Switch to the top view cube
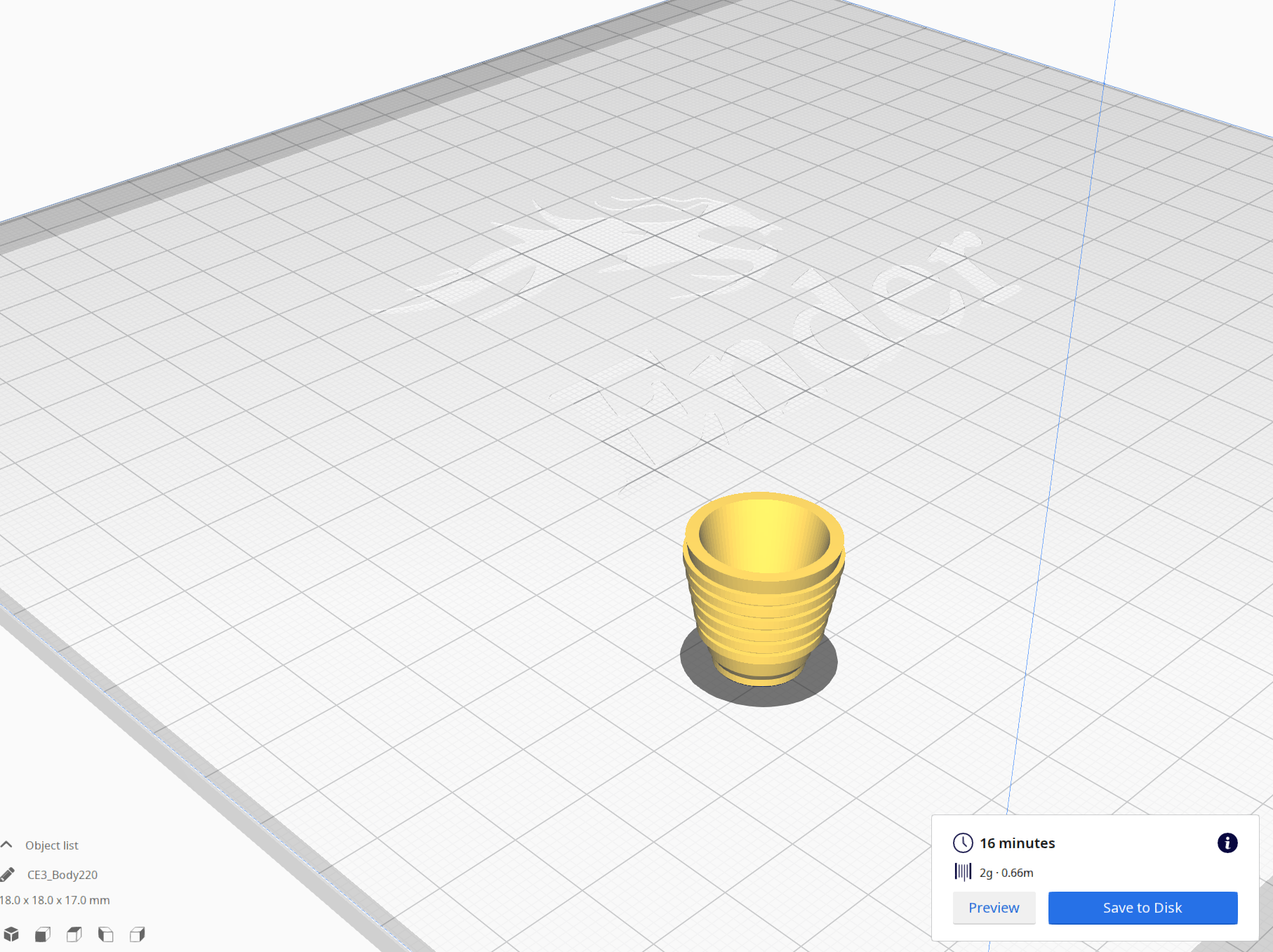The height and width of the screenshot is (952, 1273). [74, 934]
